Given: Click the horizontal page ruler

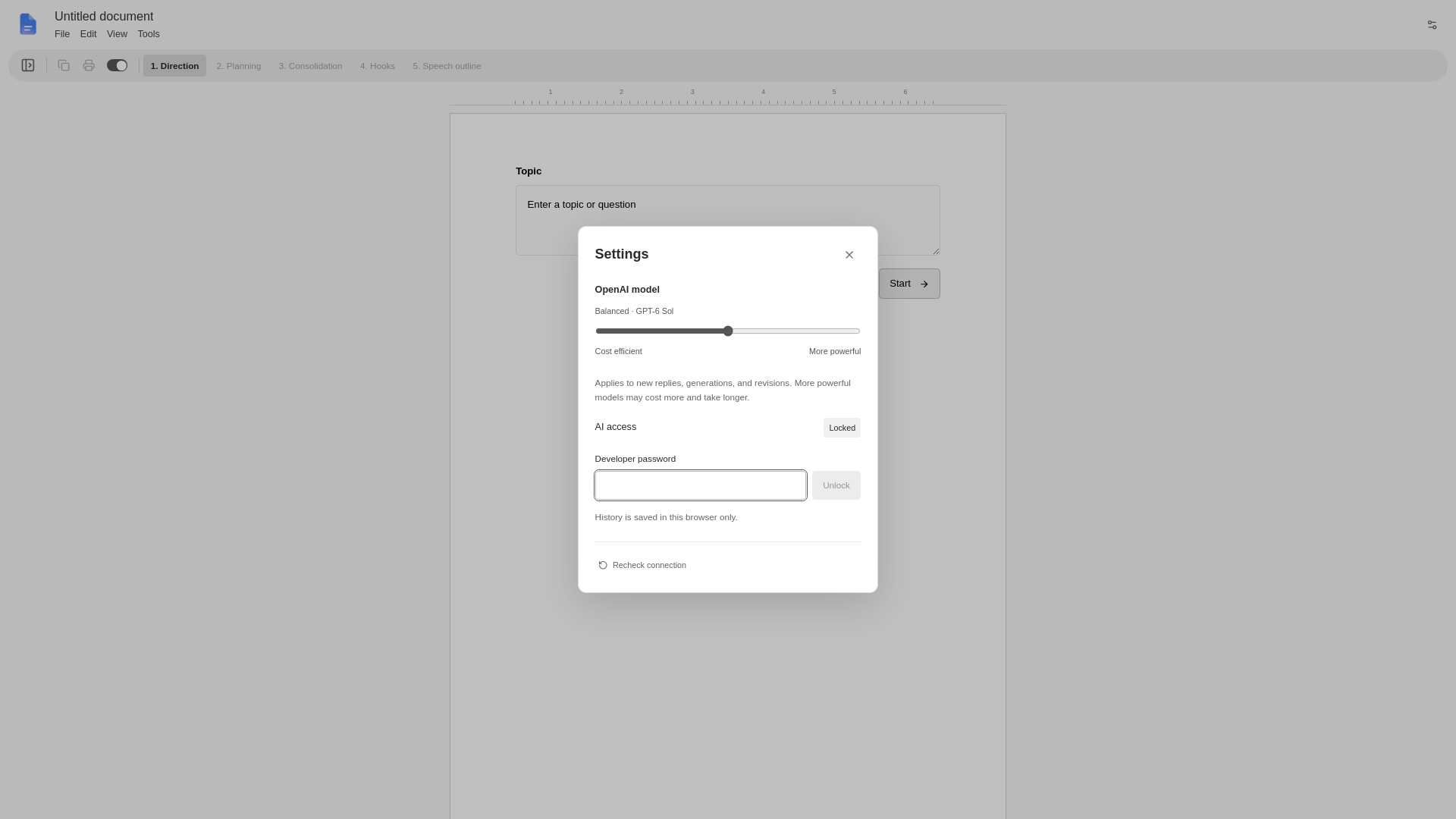Looking at the screenshot, I should pyautogui.click(x=728, y=96).
